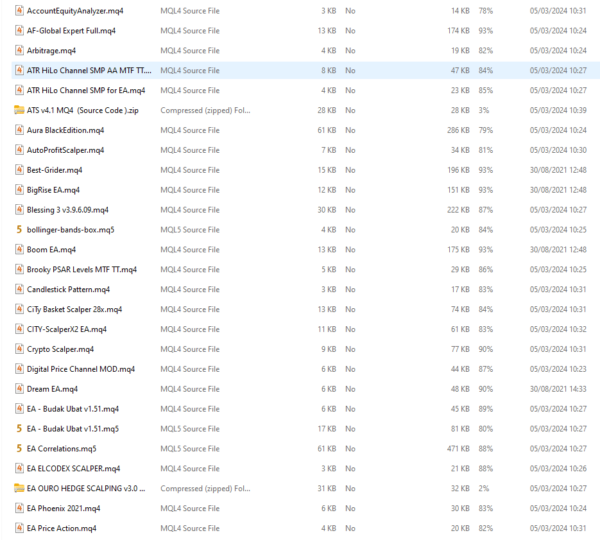The image size is (600, 540).
Task: Click icon of ATR HiLo Channel SMP AA MTF file
Action: tap(19, 70)
